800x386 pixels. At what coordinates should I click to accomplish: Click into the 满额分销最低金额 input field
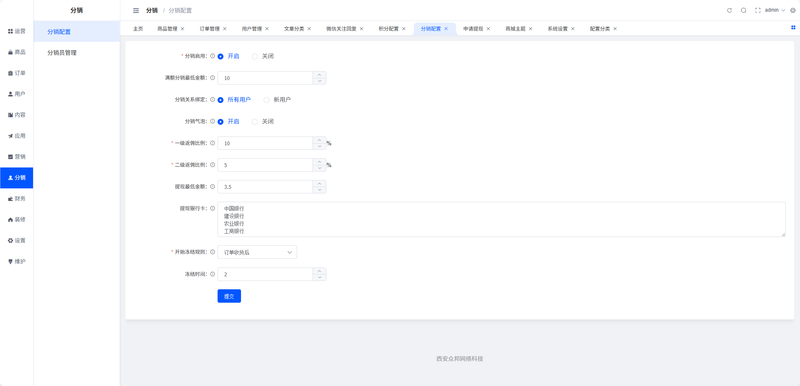(x=265, y=78)
